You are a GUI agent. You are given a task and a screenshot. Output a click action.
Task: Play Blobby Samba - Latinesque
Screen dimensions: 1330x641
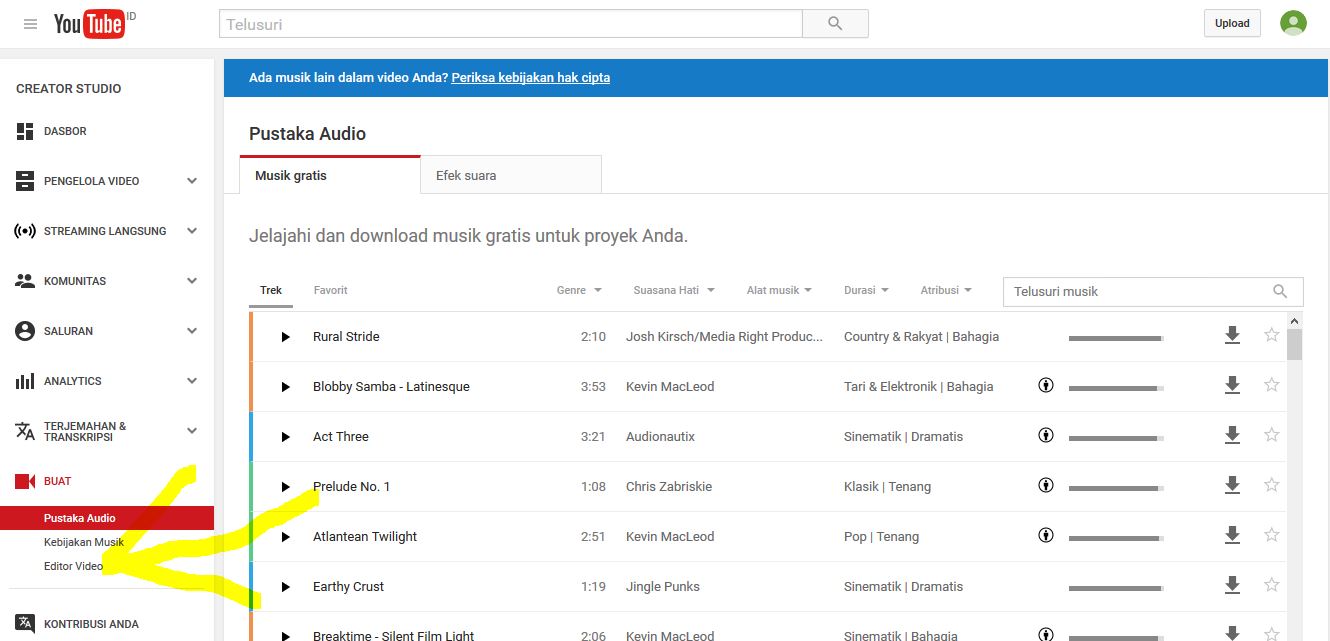point(285,387)
